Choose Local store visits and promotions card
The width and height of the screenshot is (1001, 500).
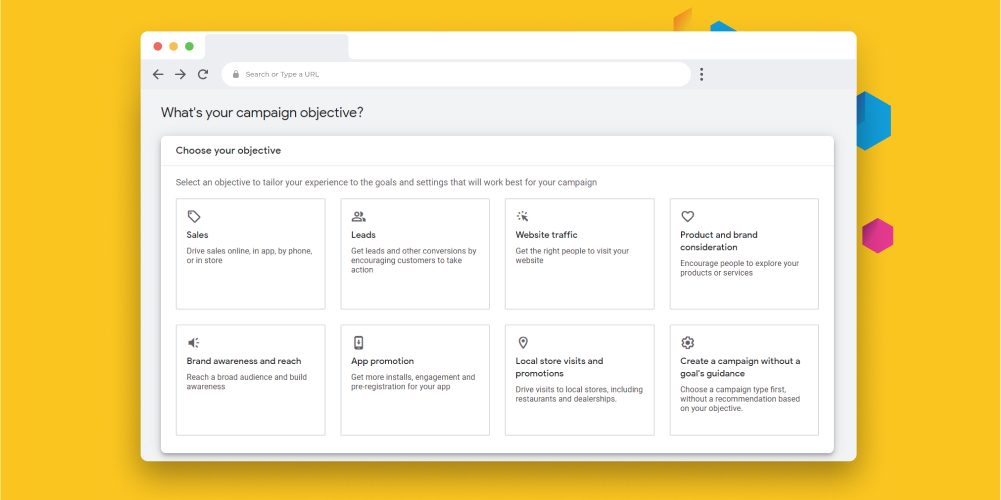[x=580, y=380]
